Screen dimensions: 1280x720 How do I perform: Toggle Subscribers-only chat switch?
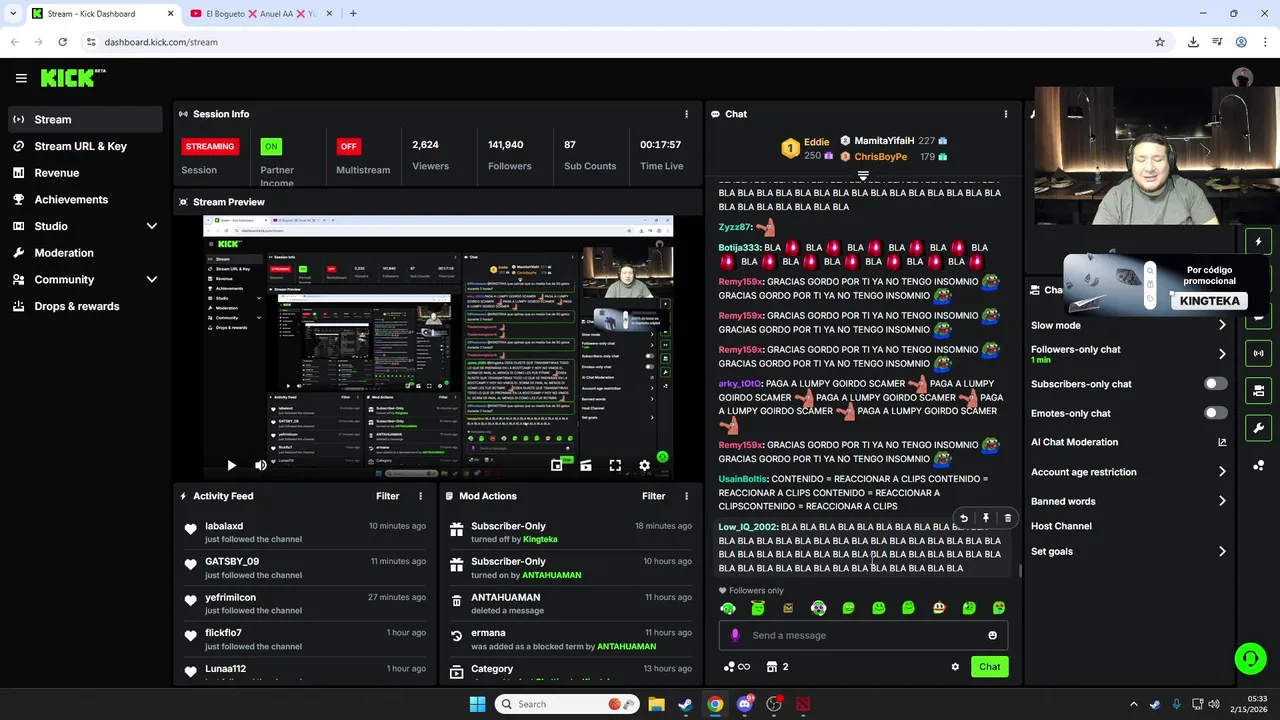[x=1215, y=384]
